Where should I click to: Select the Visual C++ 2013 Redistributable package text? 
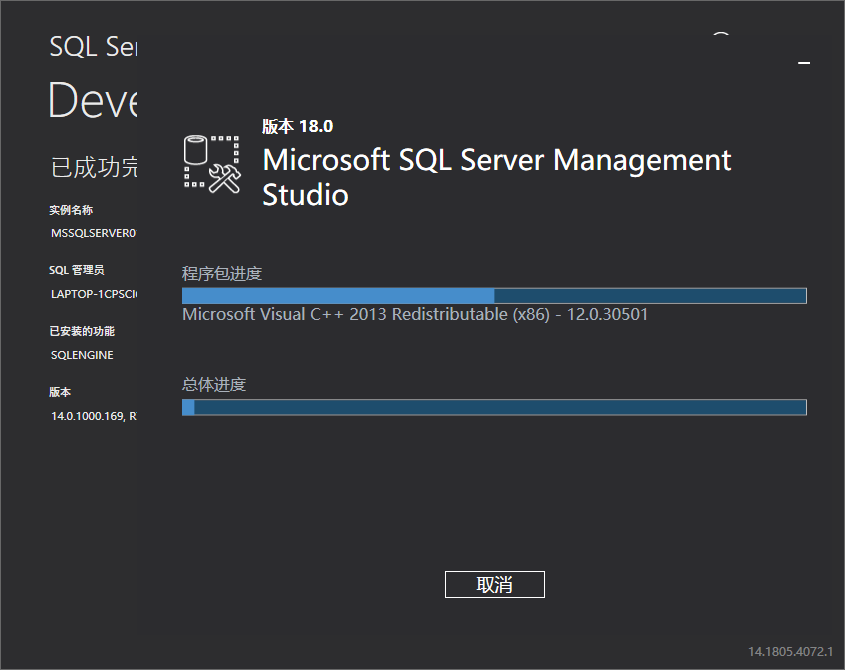[415, 314]
